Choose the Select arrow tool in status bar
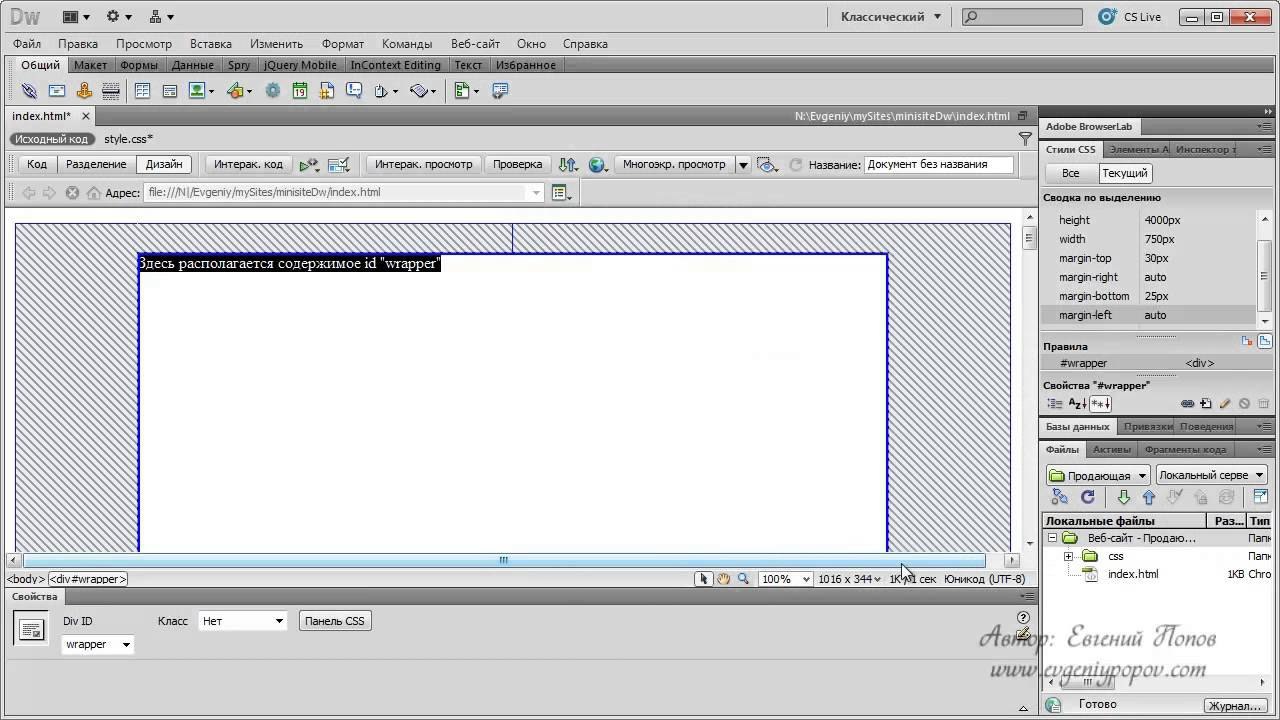Viewport: 1280px width, 720px height. click(x=704, y=579)
